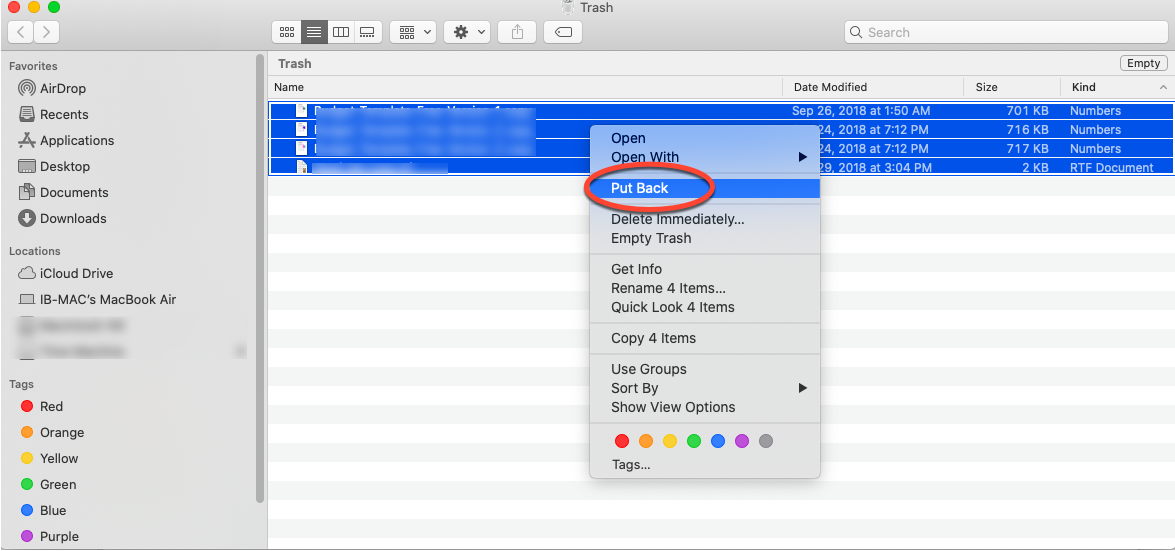
Task: Choose Put Back from context menu
Action: [x=640, y=188]
